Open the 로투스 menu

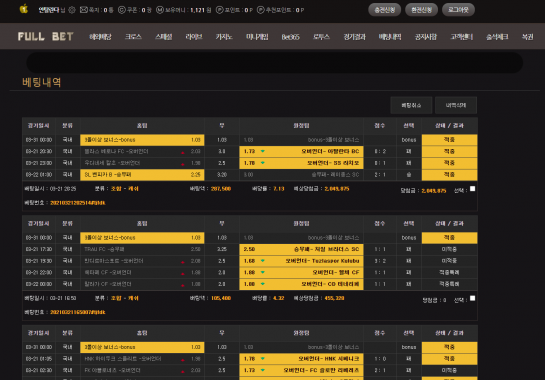tap(321, 37)
